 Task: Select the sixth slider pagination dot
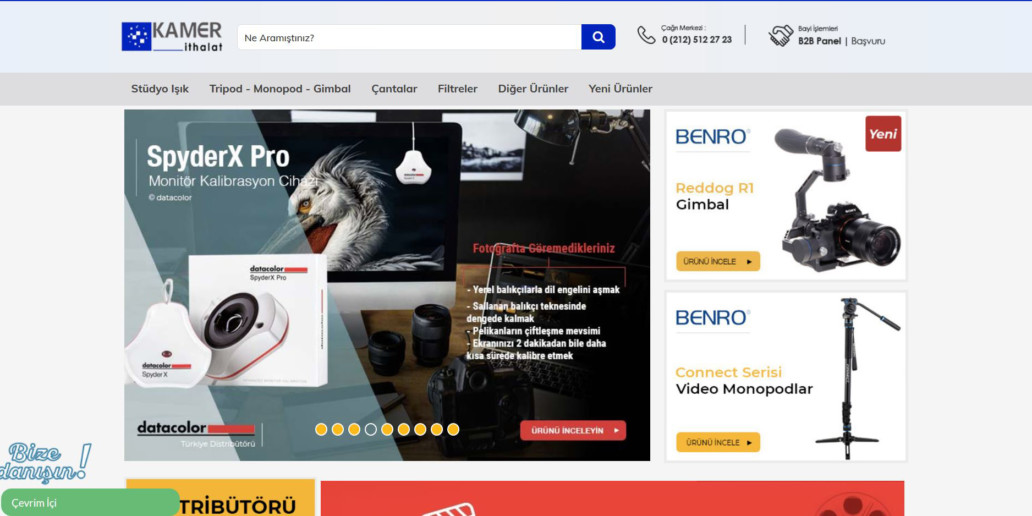(x=403, y=429)
